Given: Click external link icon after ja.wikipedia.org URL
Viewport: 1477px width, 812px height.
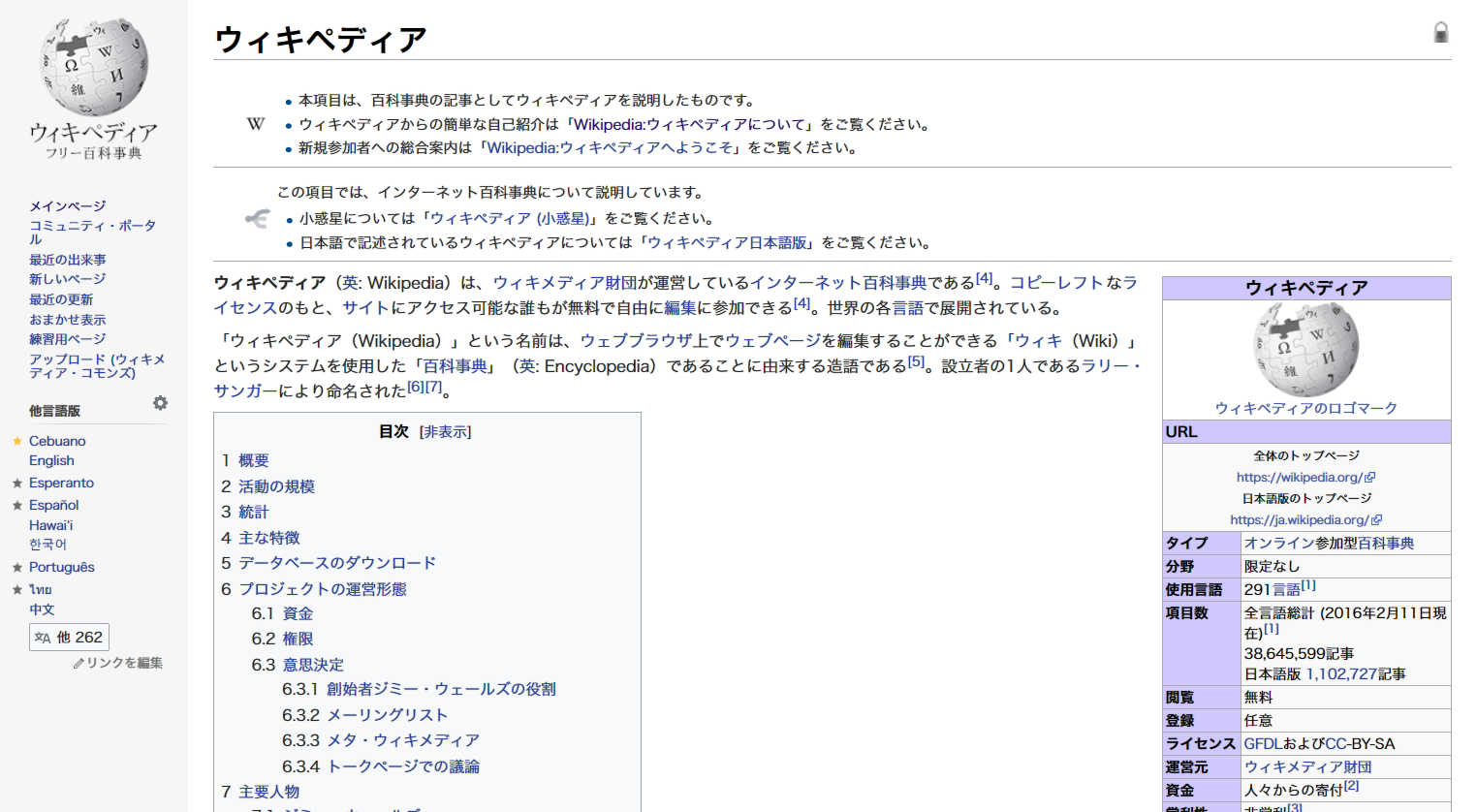Looking at the screenshot, I should (x=1377, y=520).
